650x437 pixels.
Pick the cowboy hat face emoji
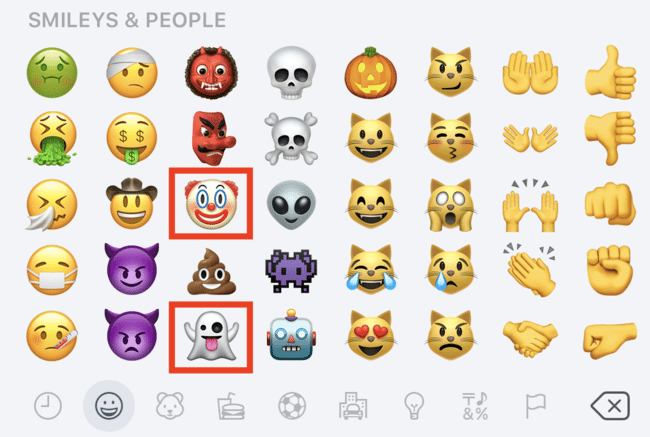point(132,203)
